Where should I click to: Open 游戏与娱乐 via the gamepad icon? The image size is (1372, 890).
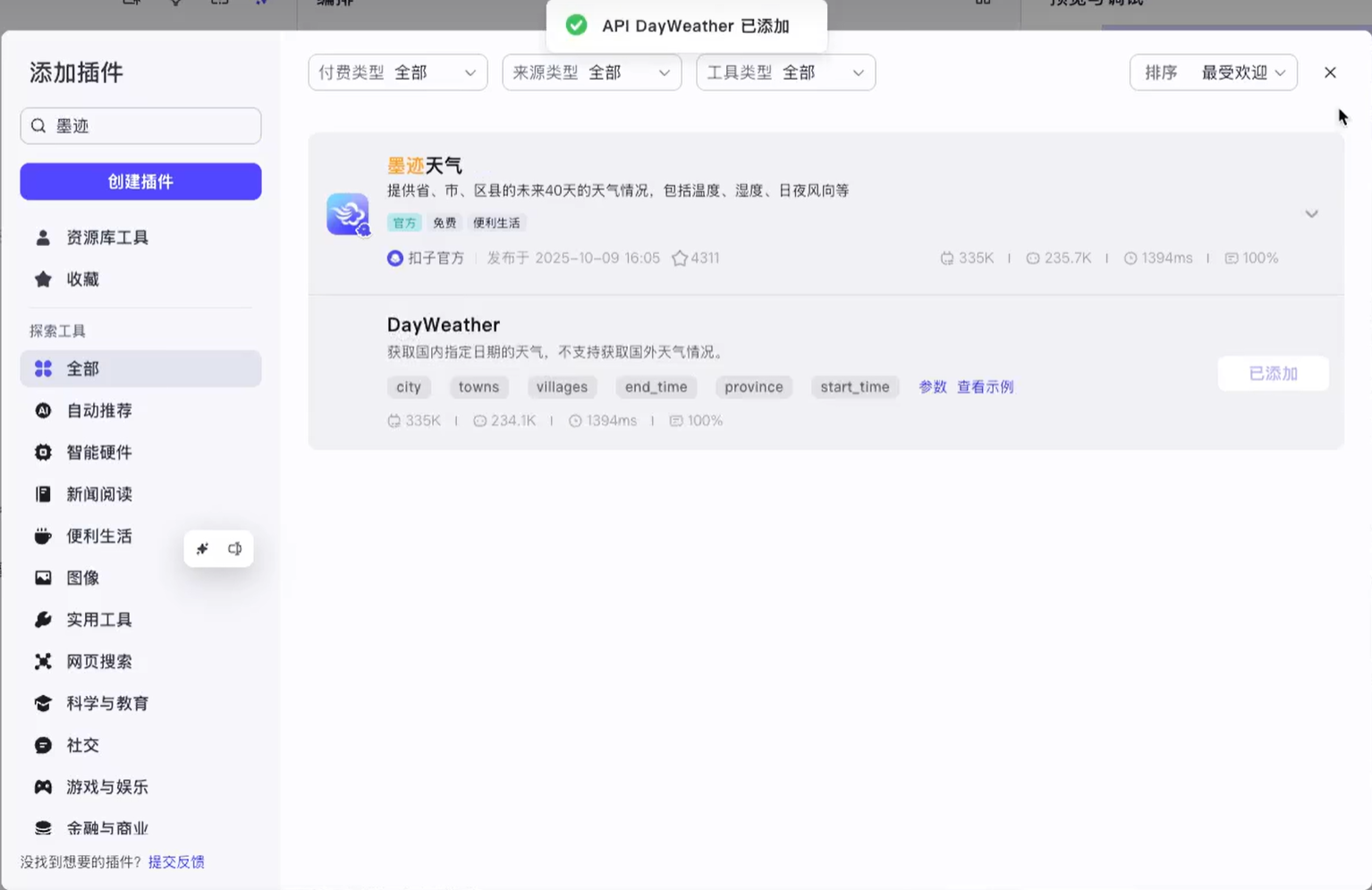42,786
